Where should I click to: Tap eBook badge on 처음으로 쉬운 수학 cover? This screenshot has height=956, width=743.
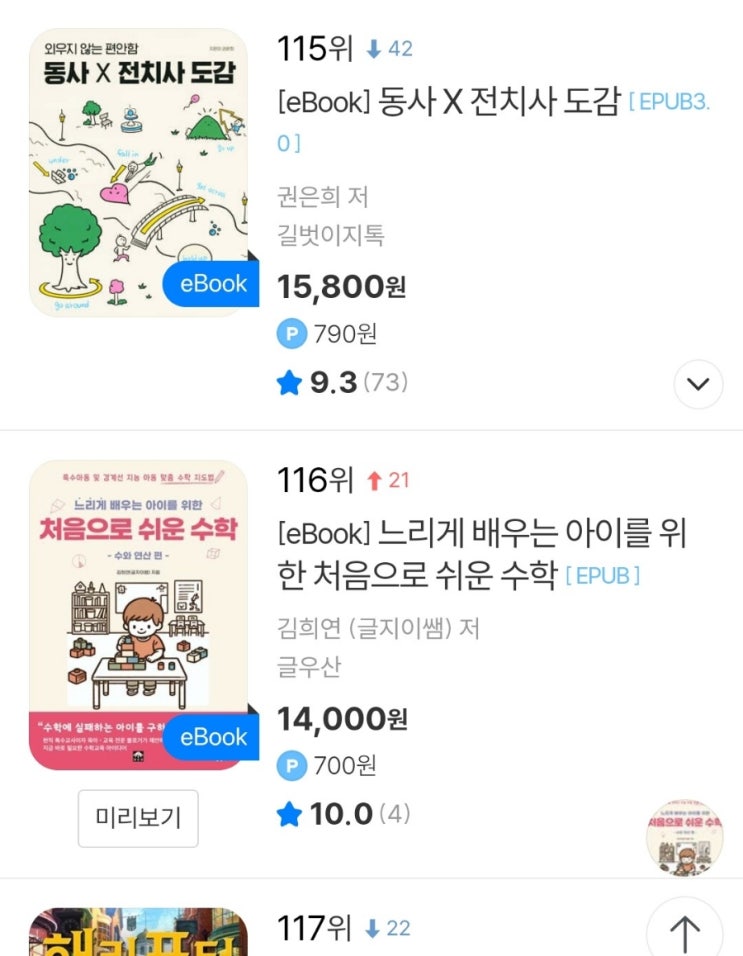(211, 737)
